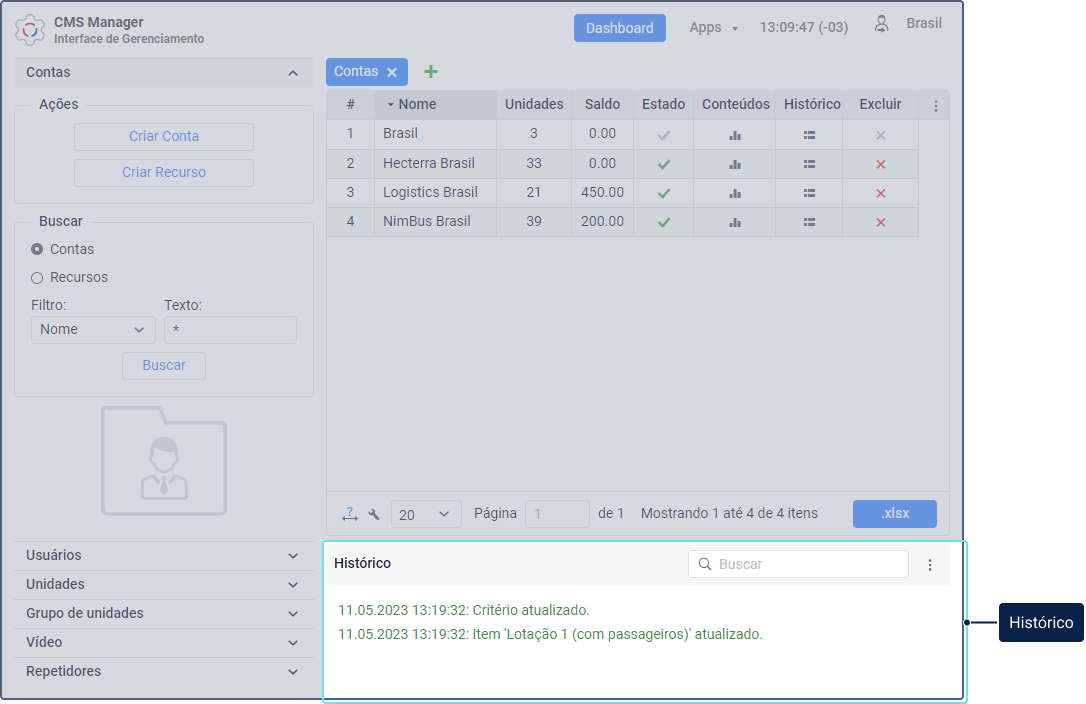Delete the Hecterra Brasil account
Viewport: 1086px width, 704px height.
[881, 164]
